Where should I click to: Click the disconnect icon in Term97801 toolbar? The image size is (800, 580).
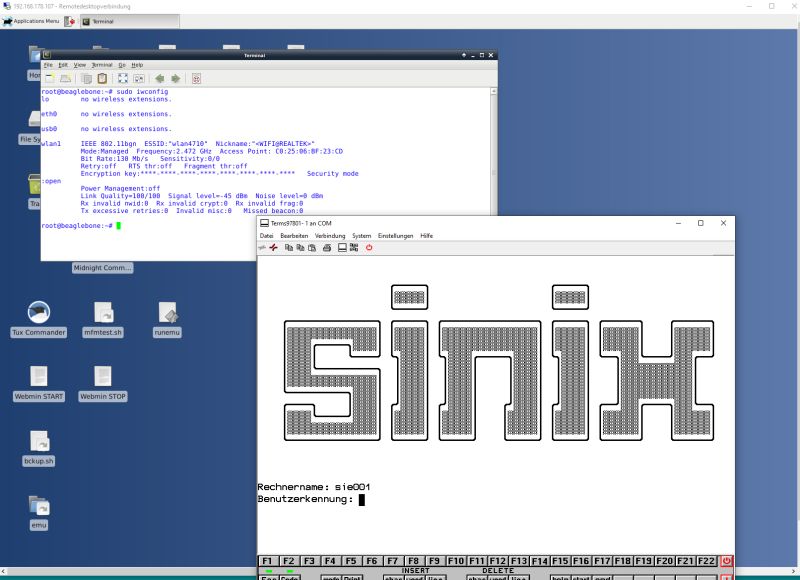(x=274, y=247)
